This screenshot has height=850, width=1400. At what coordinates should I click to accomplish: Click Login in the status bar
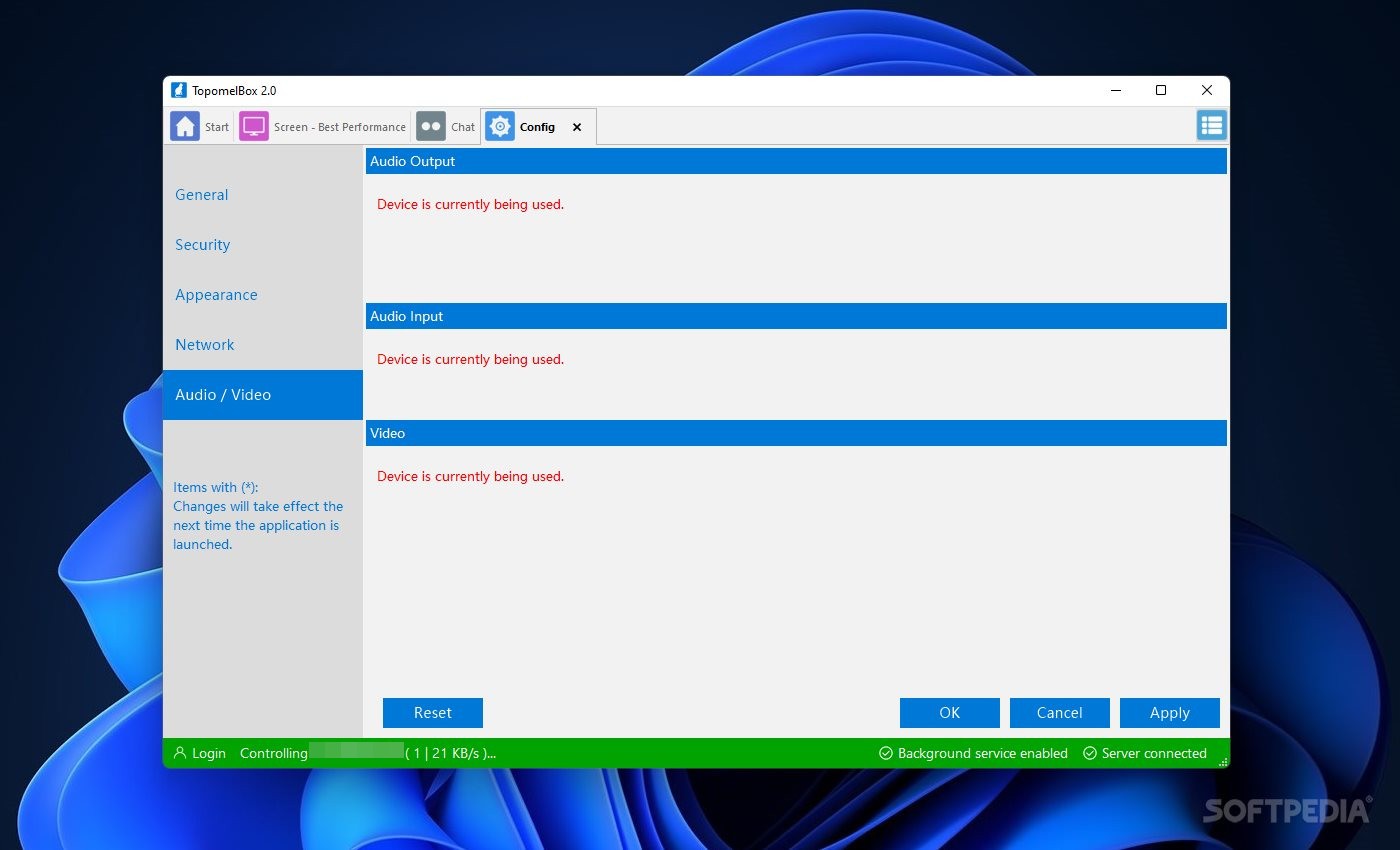tap(209, 753)
